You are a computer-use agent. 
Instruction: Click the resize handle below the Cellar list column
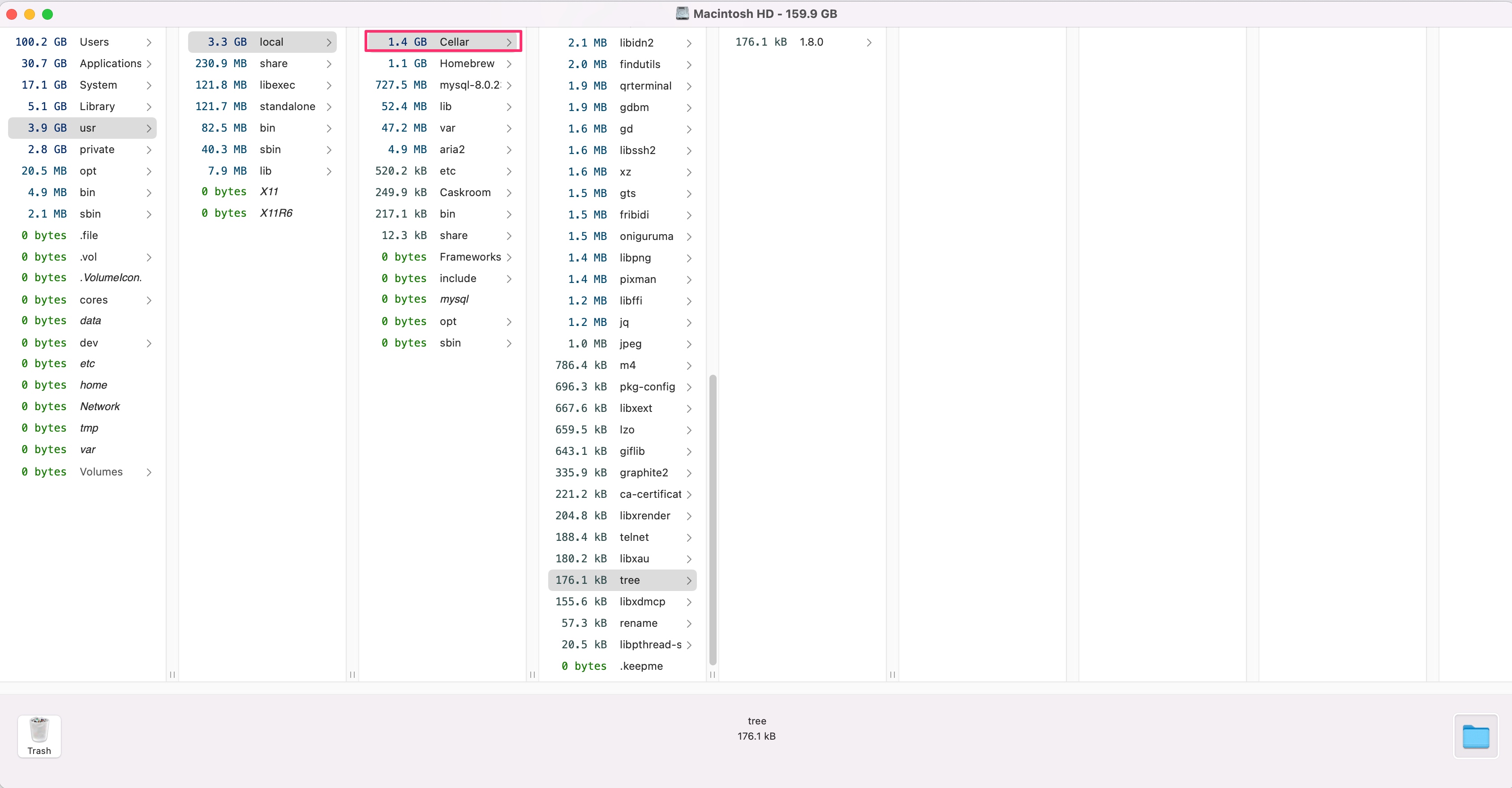click(712, 675)
